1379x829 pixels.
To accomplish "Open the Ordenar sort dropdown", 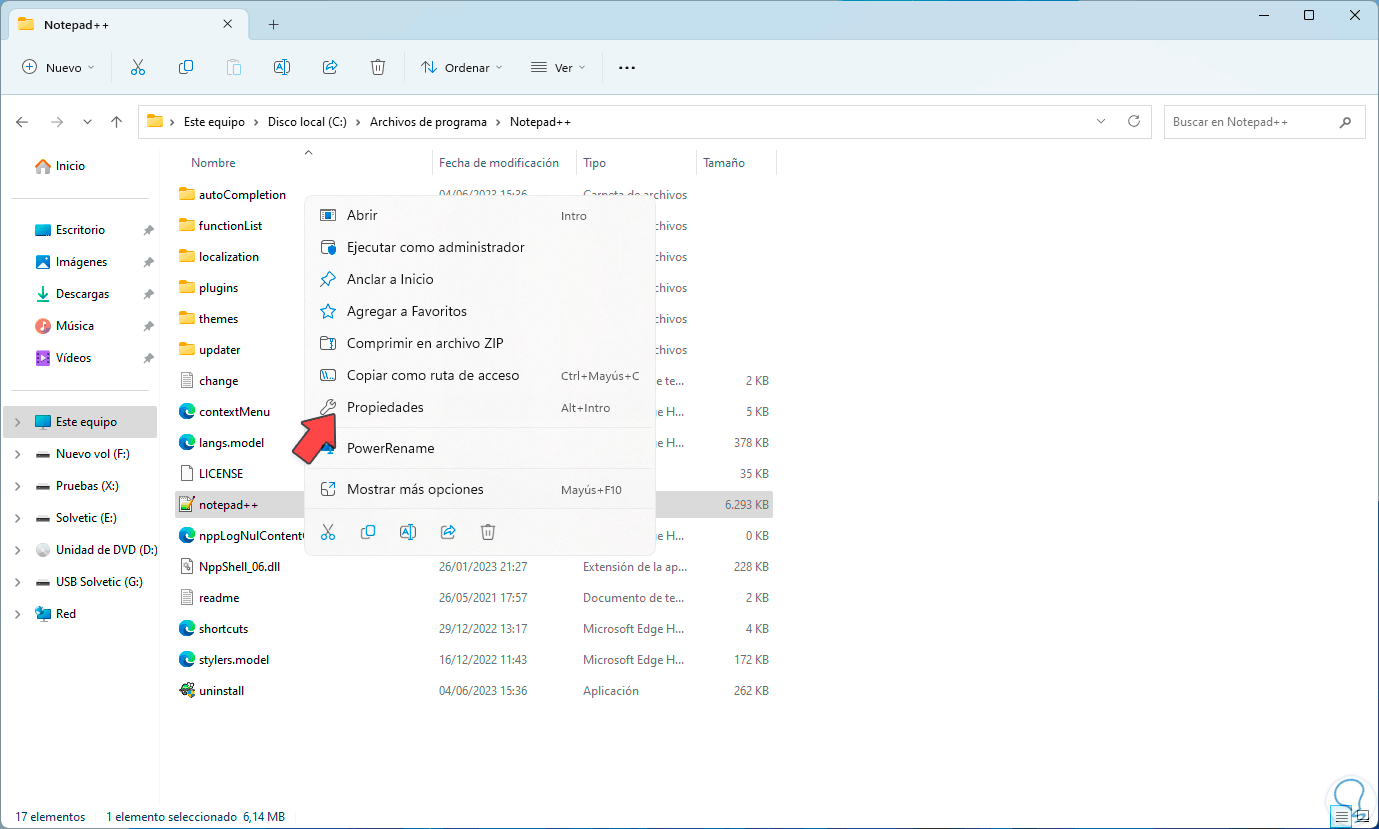I will [x=461, y=67].
